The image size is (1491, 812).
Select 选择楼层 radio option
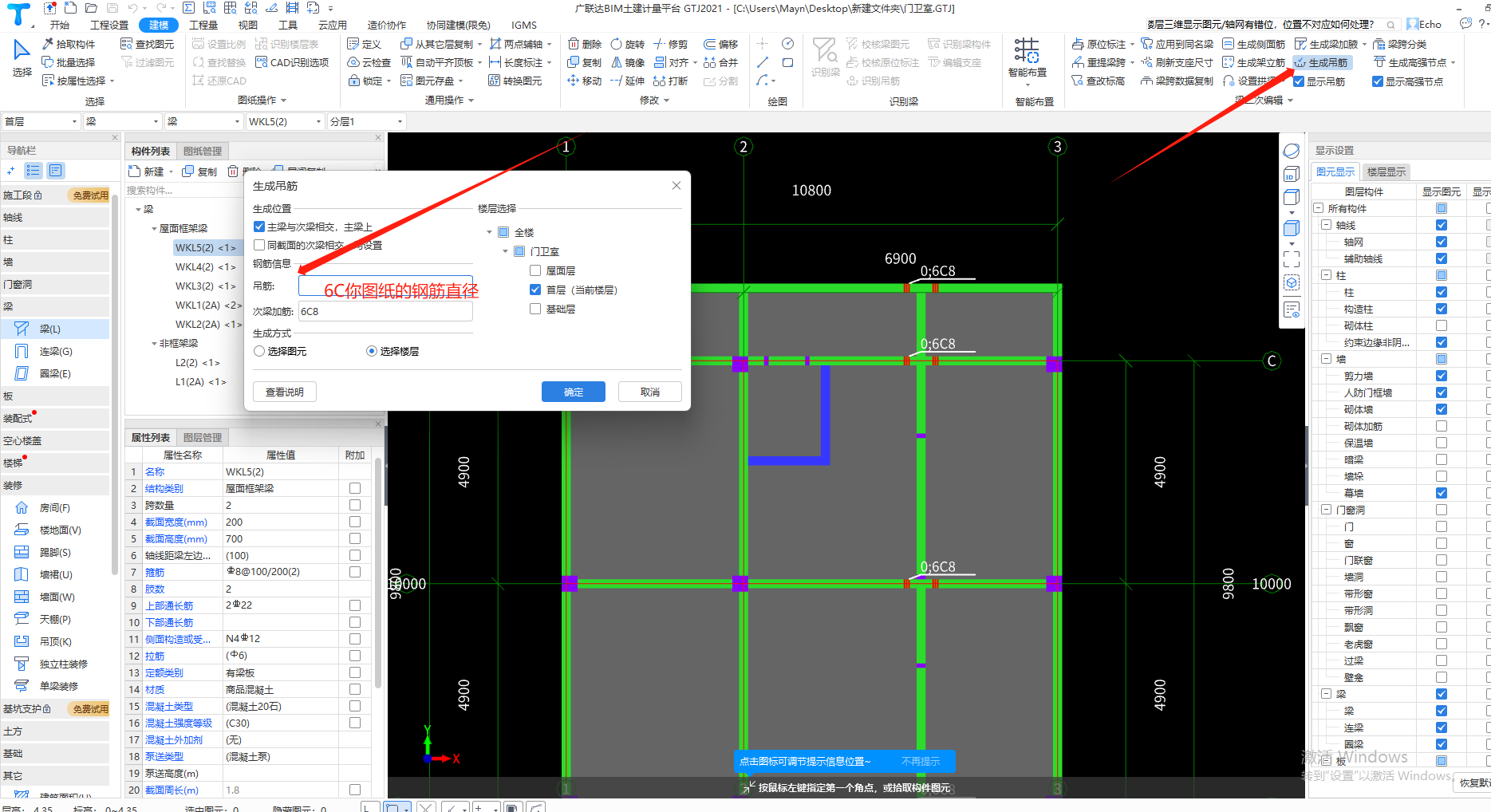[x=372, y=351]
